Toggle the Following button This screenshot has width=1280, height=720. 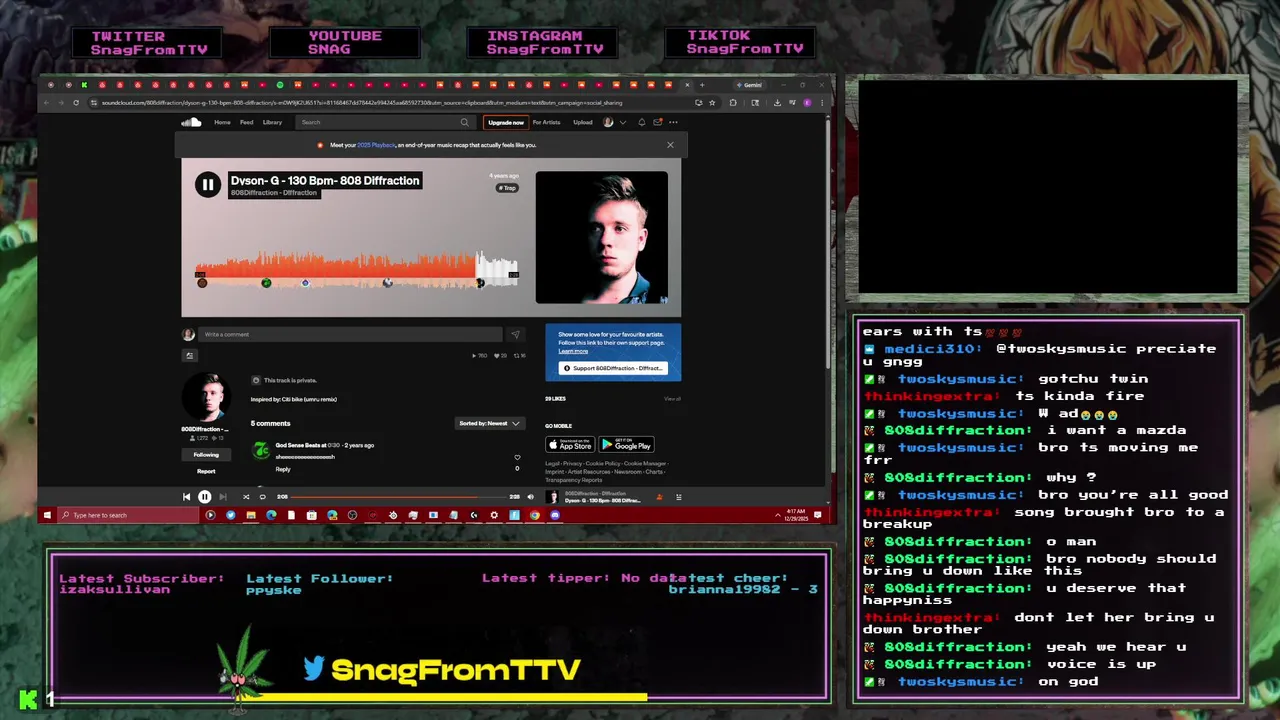pyautogui.click(x=206, y=455)
